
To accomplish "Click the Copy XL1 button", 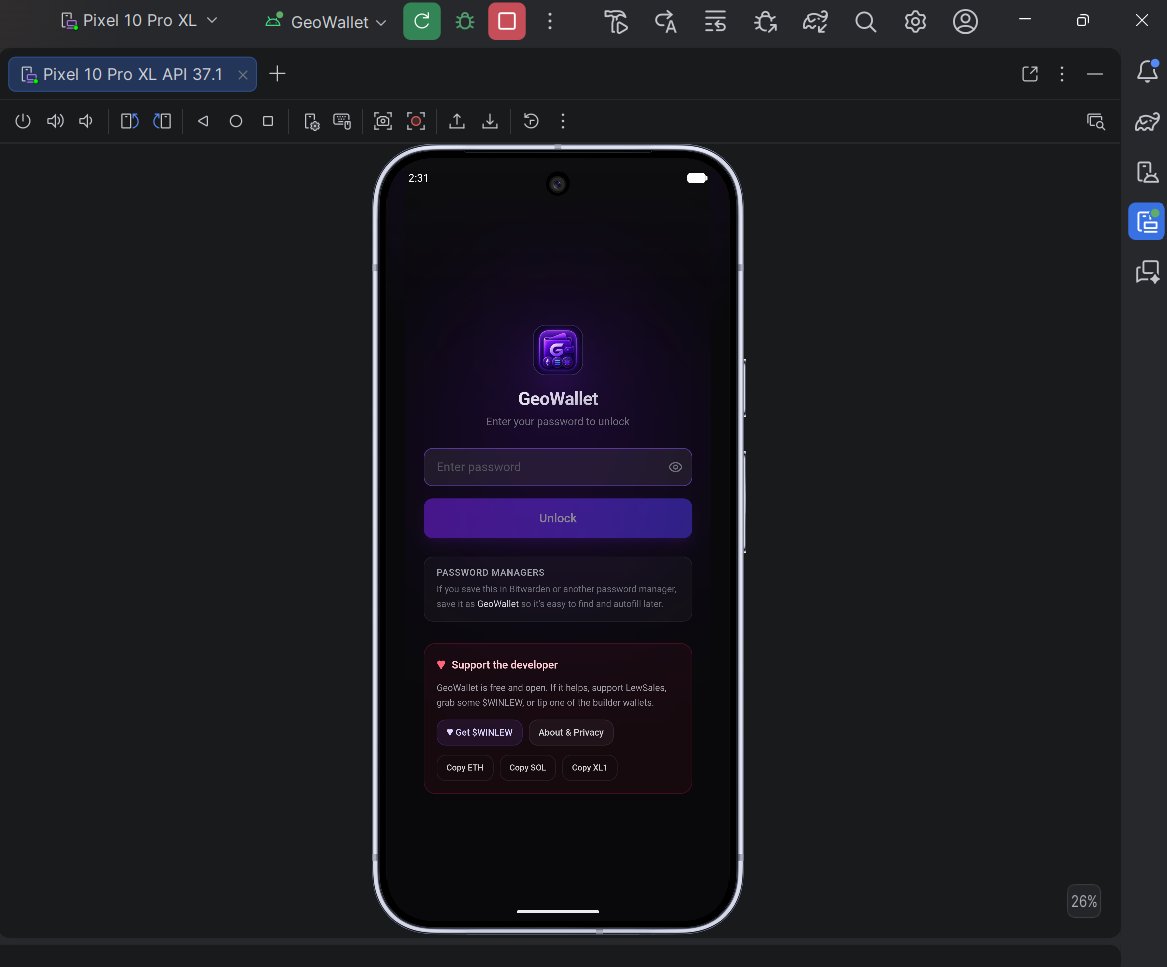I will click(x=589, y=767).
